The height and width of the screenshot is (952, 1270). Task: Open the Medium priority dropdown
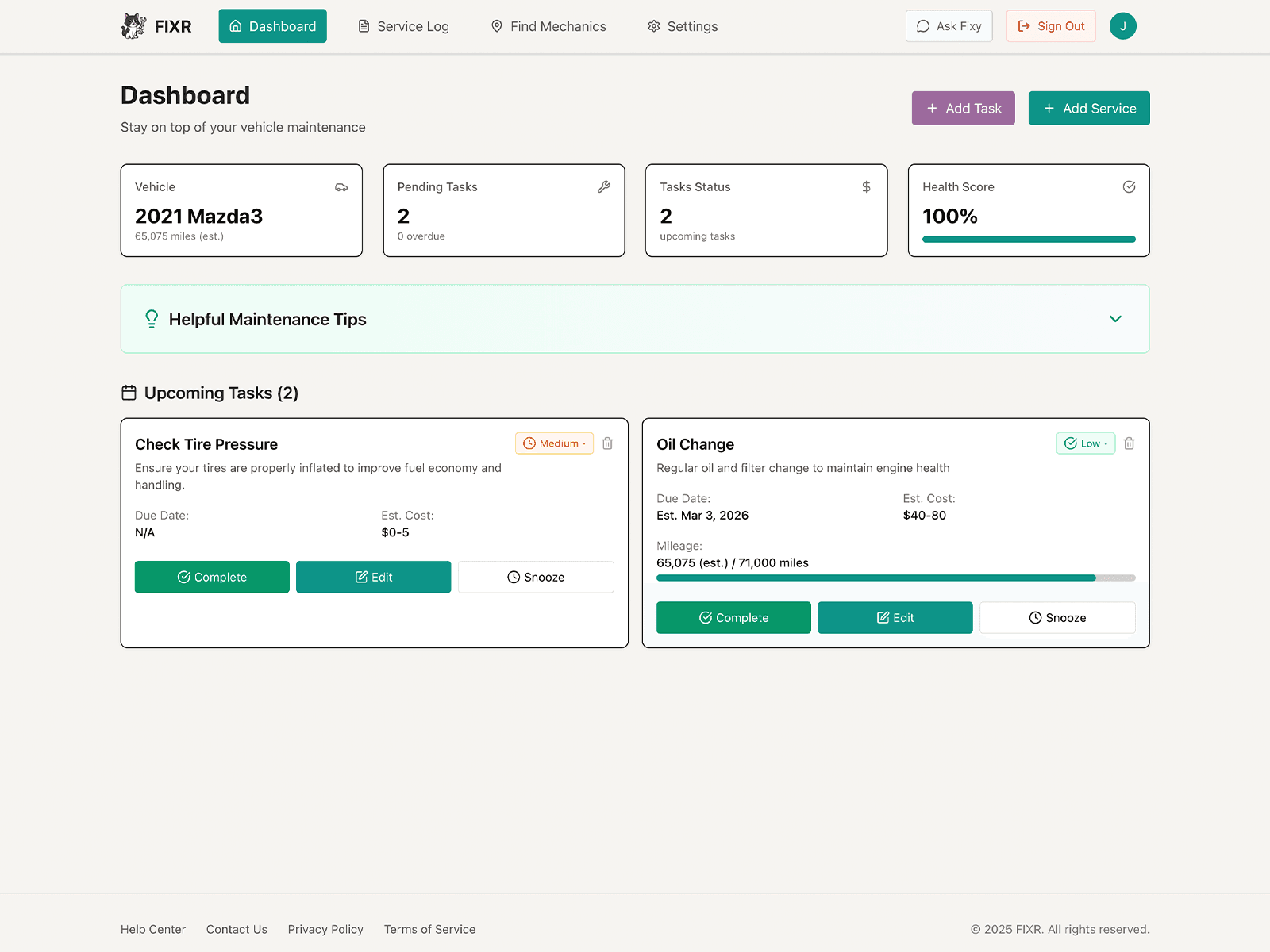click(554, 443)
